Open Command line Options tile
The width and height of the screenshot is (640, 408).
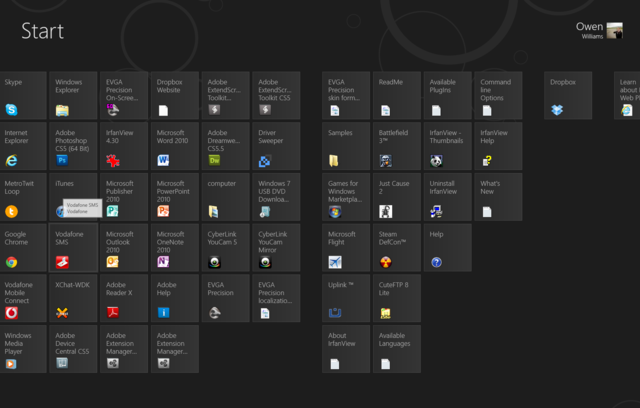(498, 95)
